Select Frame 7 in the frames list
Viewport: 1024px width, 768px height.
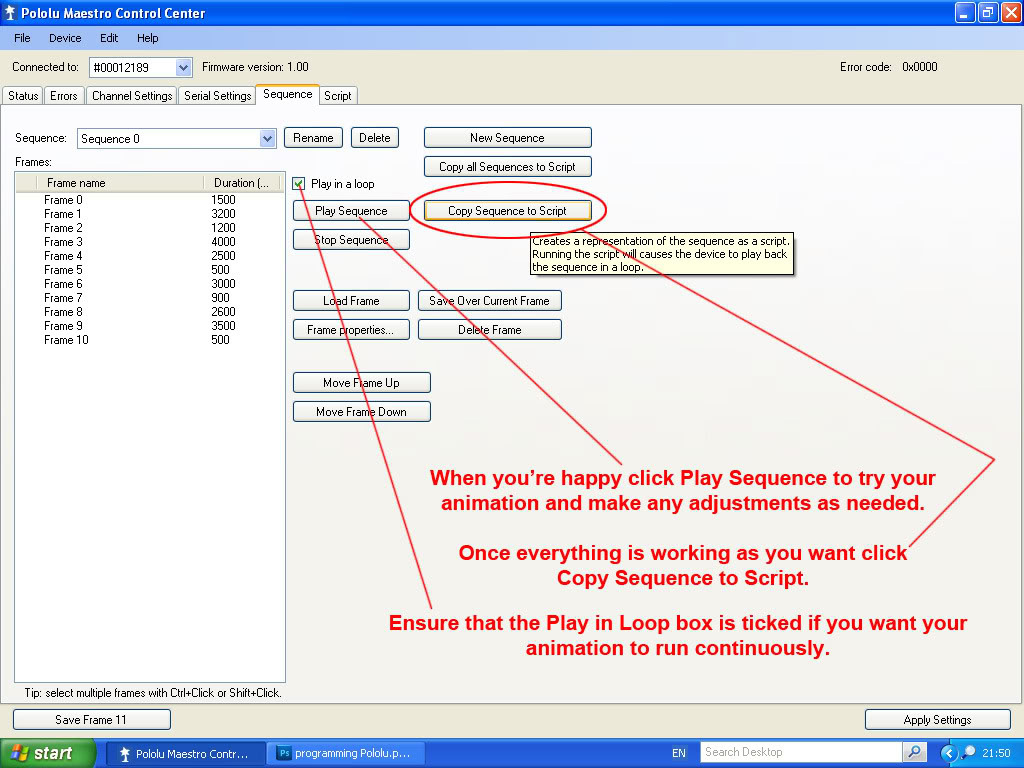[63, 298]
